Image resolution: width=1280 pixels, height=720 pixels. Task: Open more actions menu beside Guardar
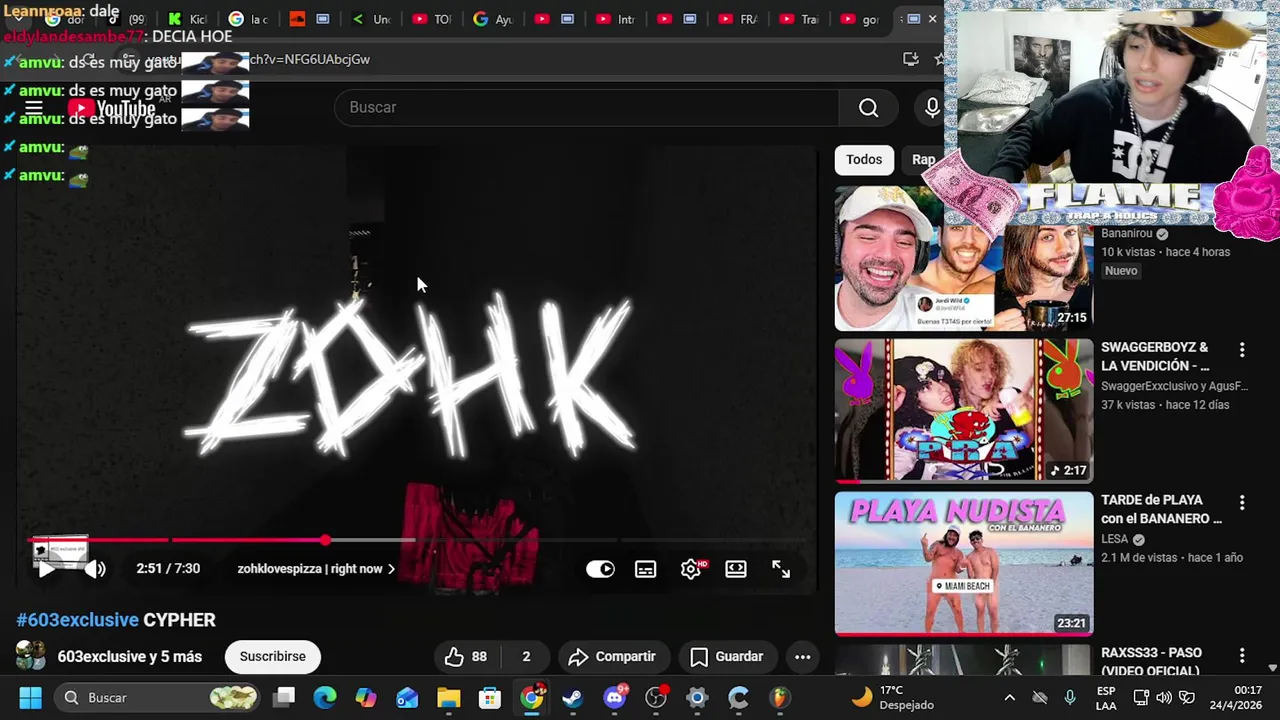tap(802, 657)
